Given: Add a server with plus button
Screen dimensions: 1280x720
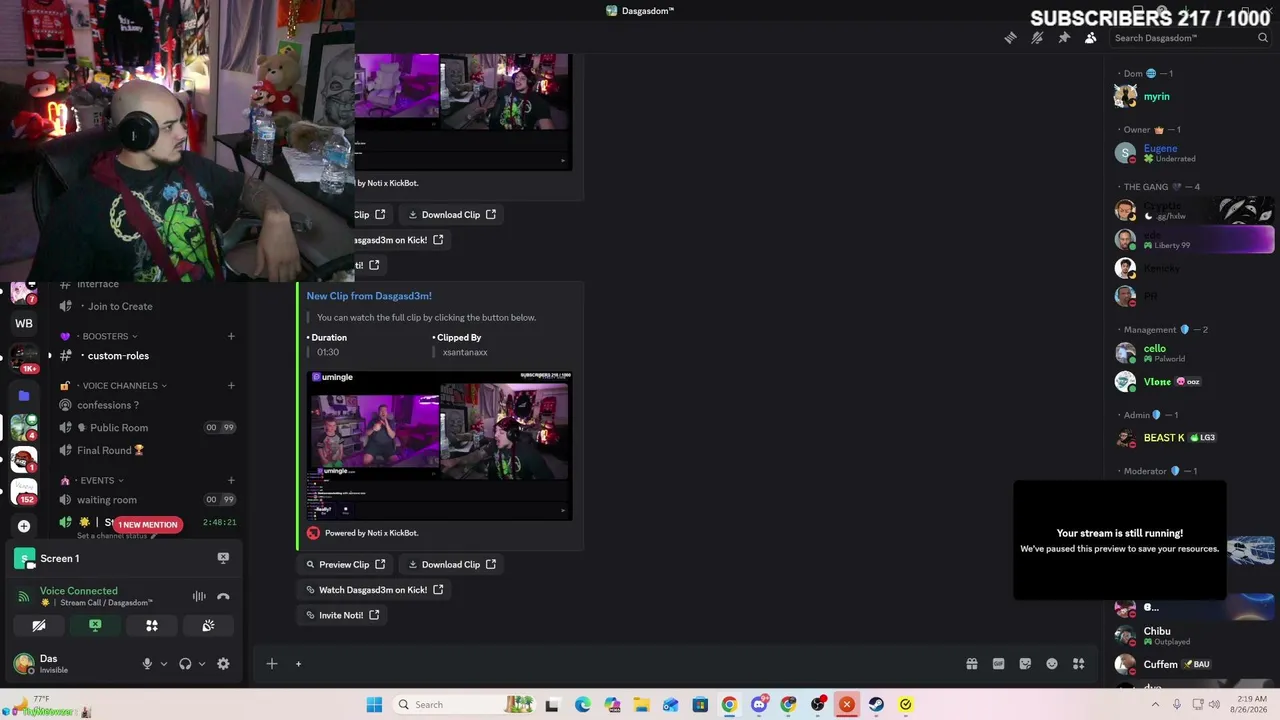Looking at the screenshot, I should [24, 526].
